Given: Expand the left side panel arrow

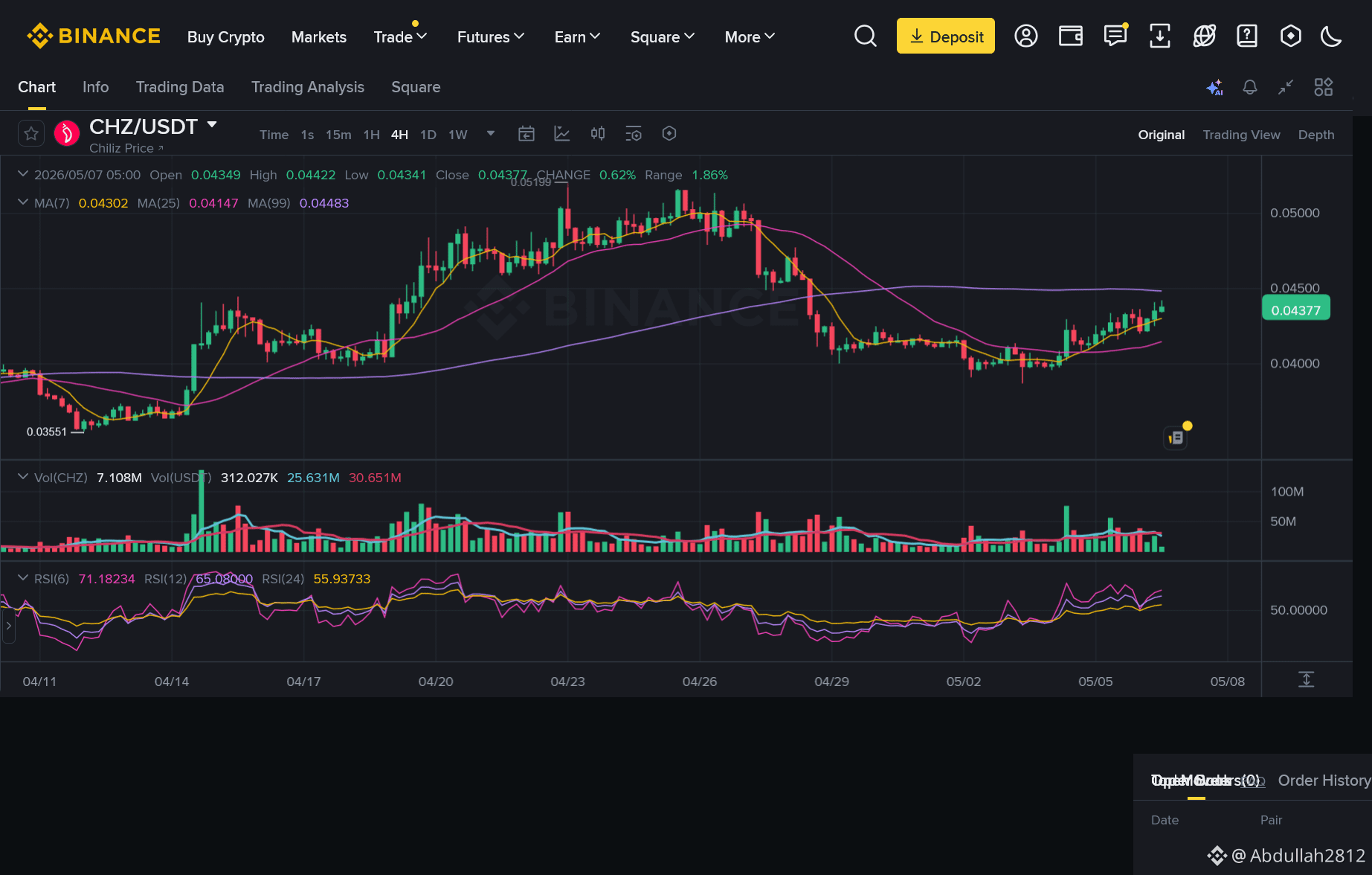Looking at the screenshot, I should click(8, 626).
